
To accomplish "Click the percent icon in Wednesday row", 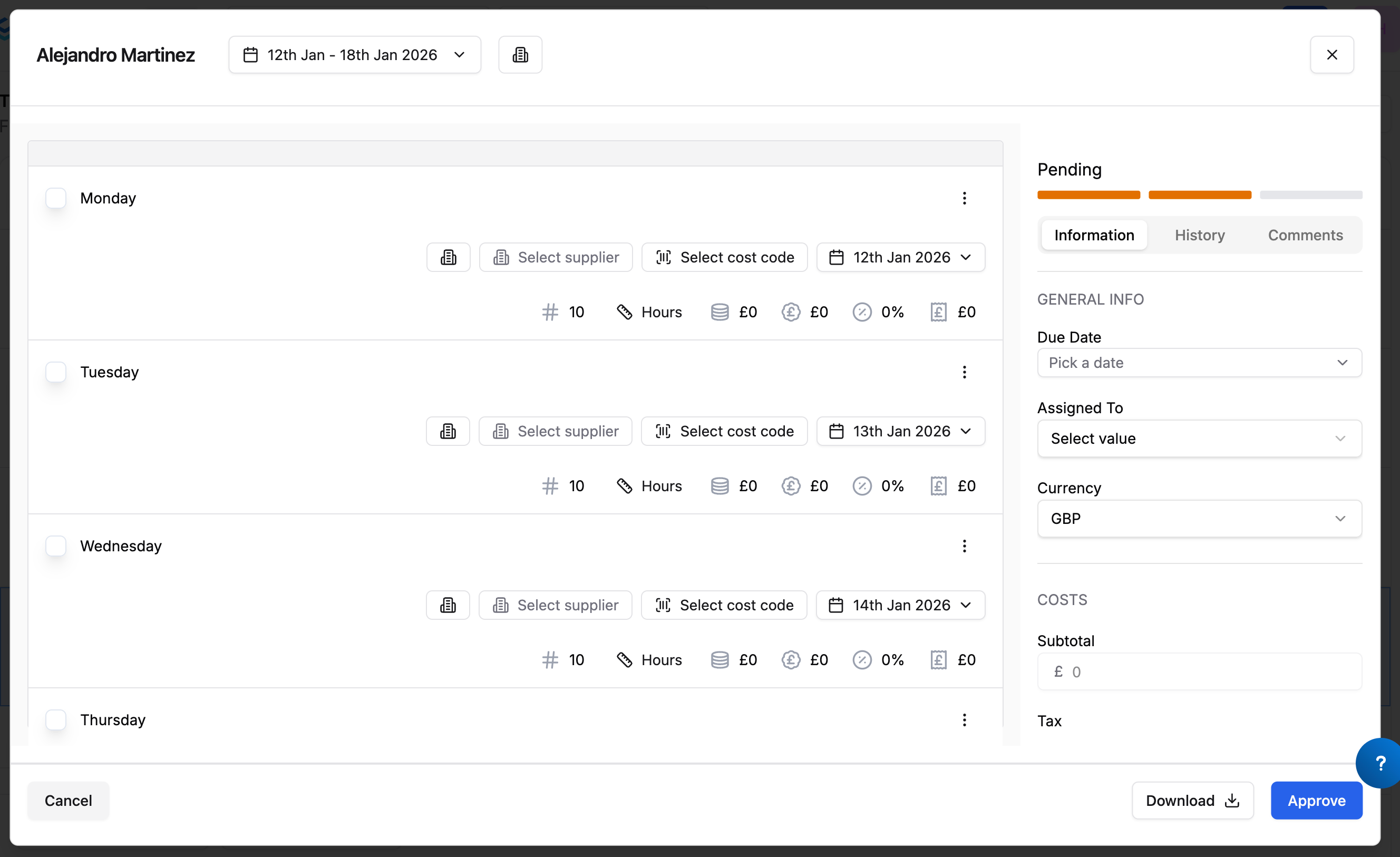I will [x=862, y=660].
